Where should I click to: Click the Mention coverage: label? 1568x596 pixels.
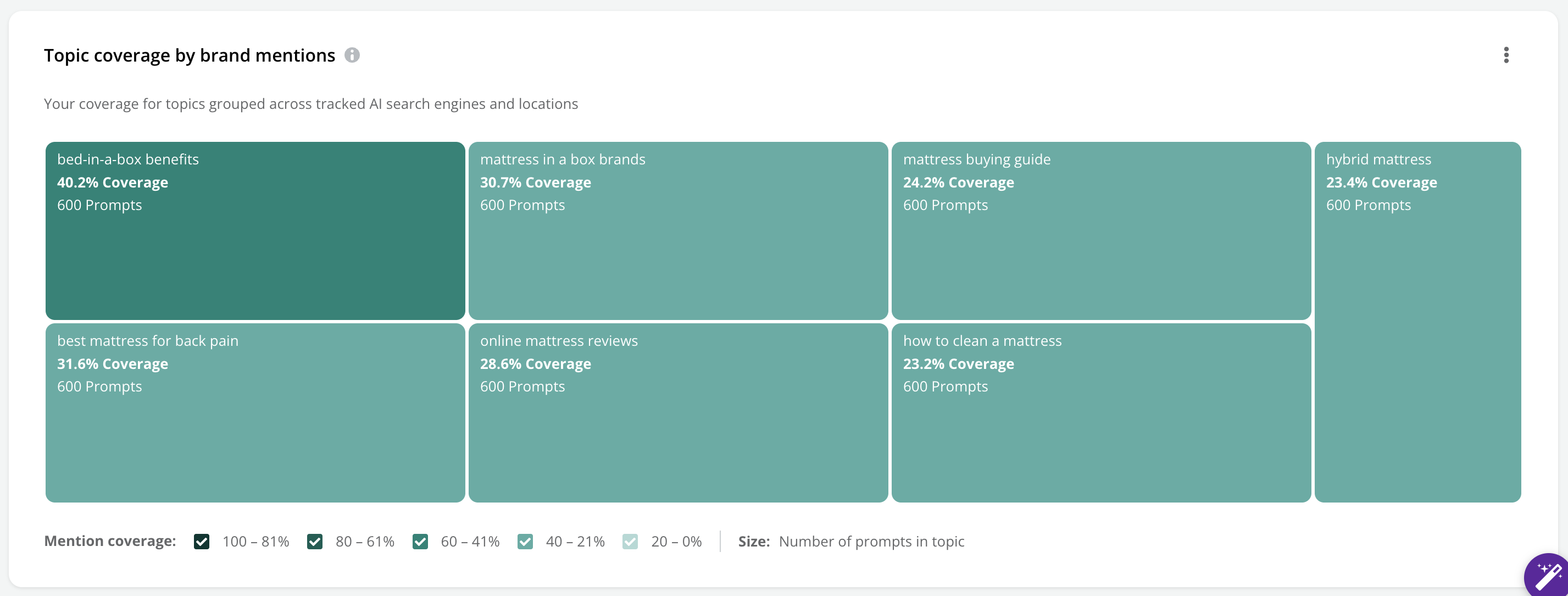pos(110,541)
